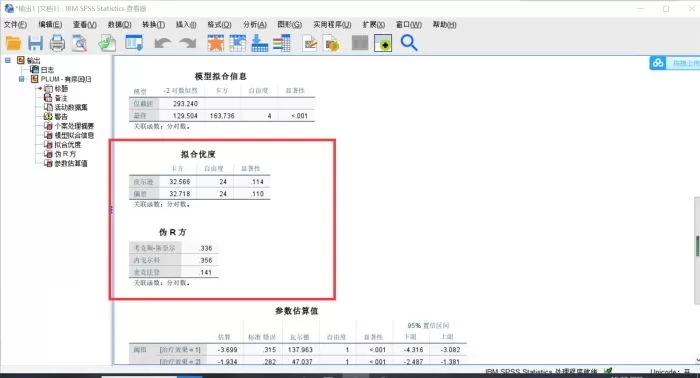Open file using the folder icon
Viewport: 700px width, 378px height.
13,43
